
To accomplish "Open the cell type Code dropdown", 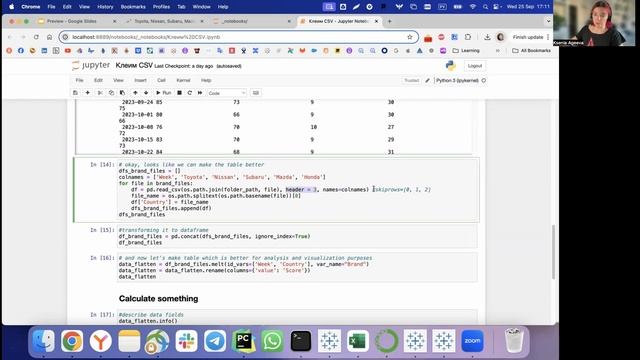I will click(x=227, y=93).
